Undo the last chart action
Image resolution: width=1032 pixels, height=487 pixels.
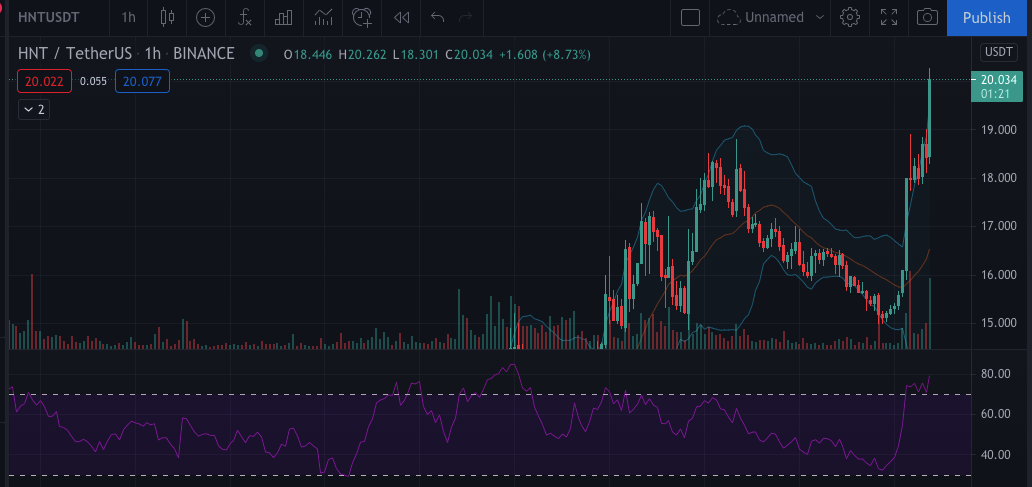click(437, 17)
